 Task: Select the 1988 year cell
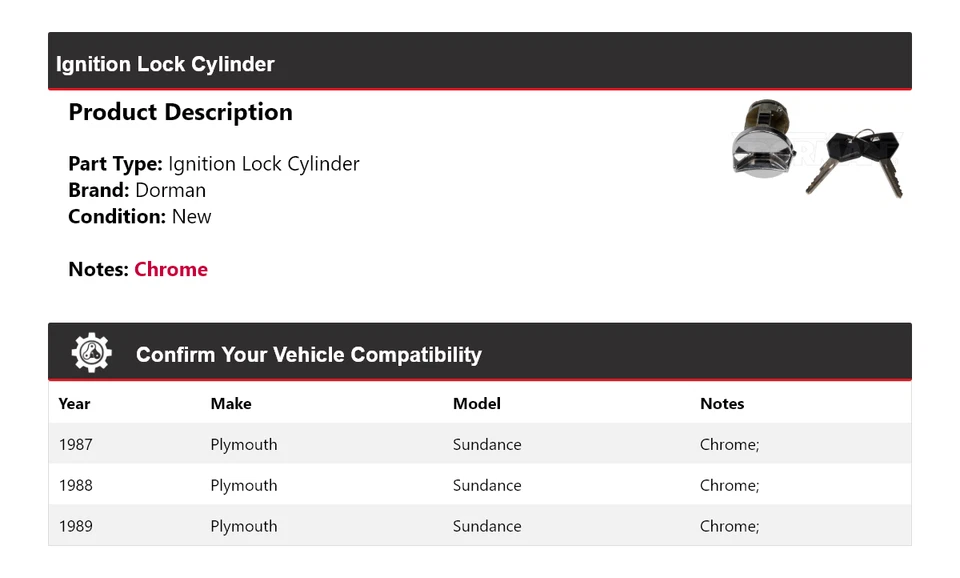coord(76,486)
